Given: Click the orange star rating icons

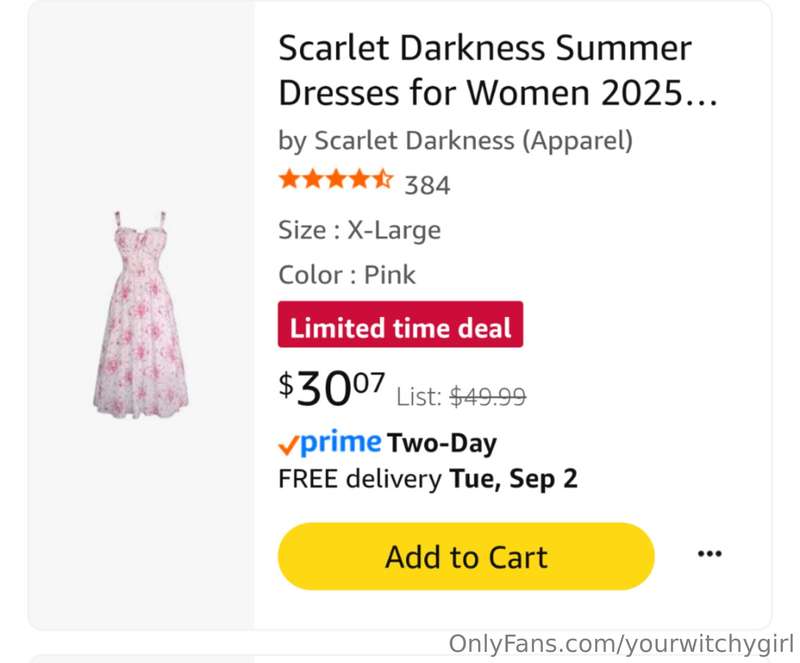Looking at the screenshot, I should (336, 180).
